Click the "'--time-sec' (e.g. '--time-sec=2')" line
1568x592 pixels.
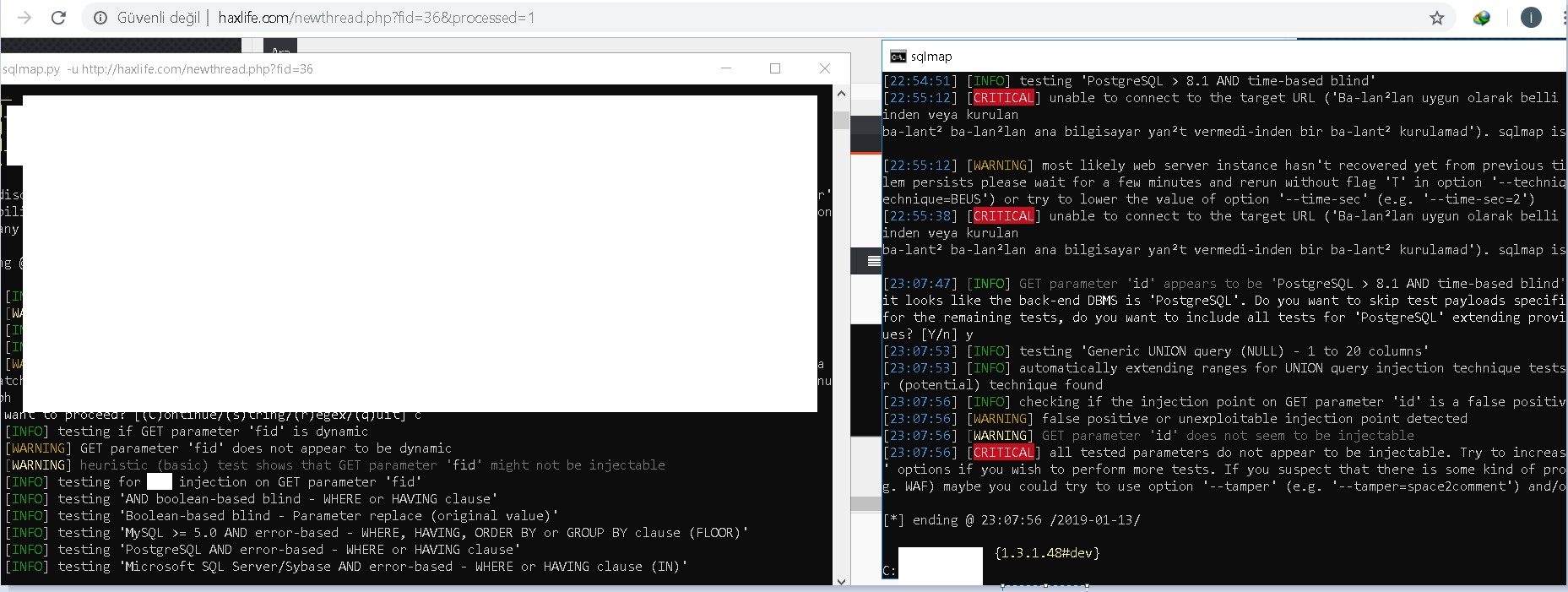[1208, 199]
